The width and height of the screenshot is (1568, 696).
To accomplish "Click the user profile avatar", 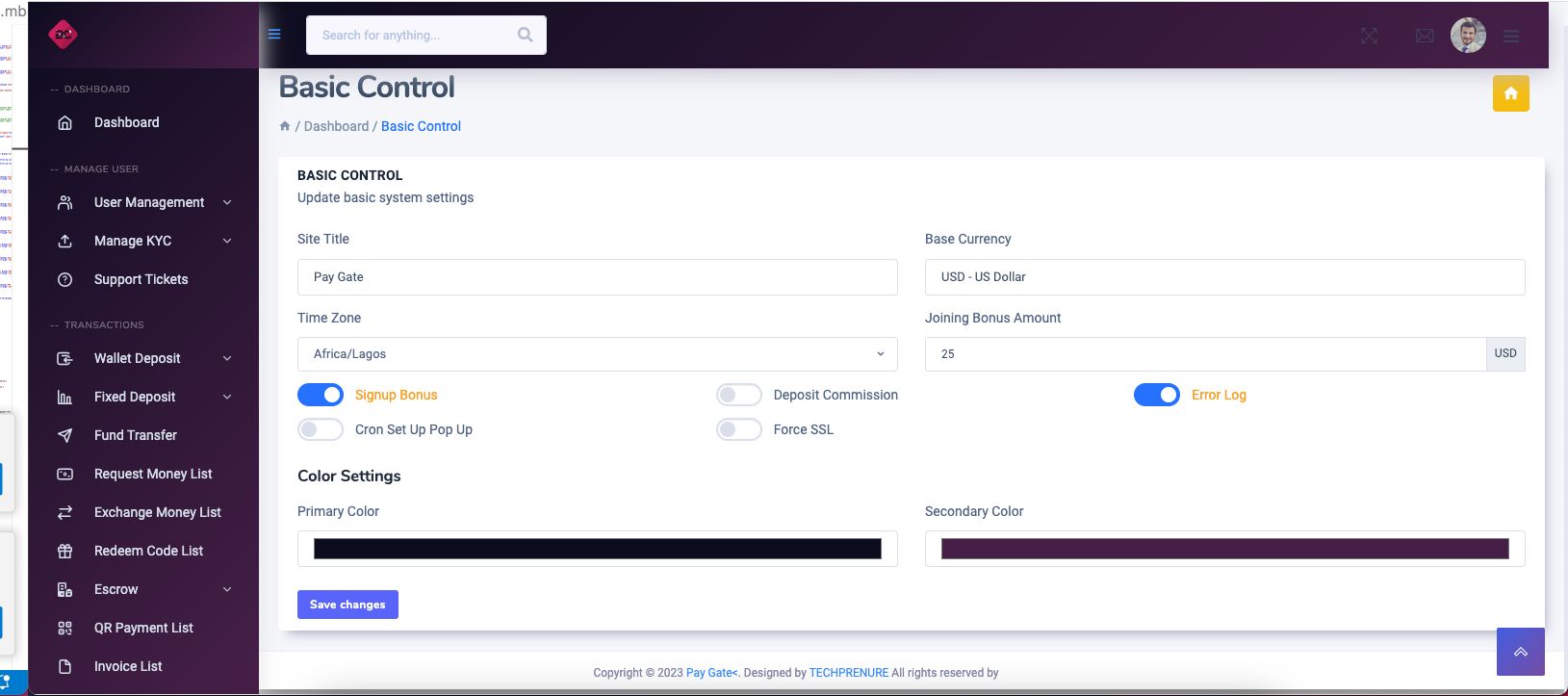I will 1468,36.
